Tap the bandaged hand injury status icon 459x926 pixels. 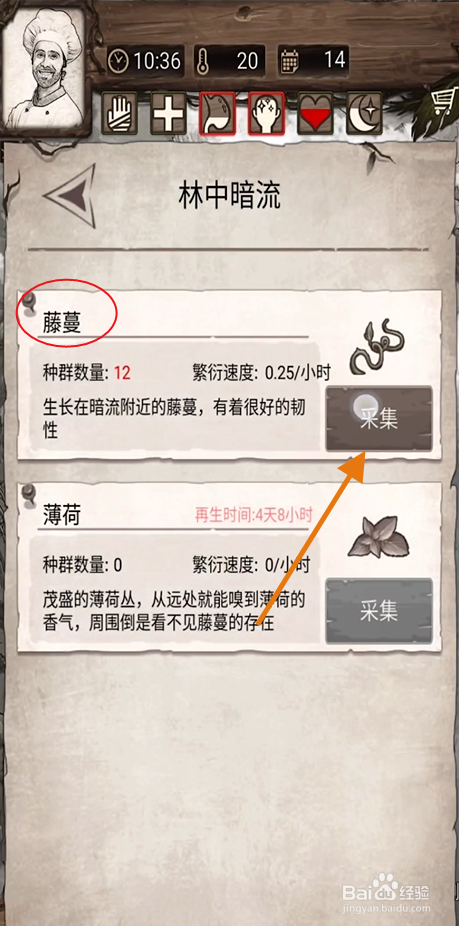(x=120, y=113)
